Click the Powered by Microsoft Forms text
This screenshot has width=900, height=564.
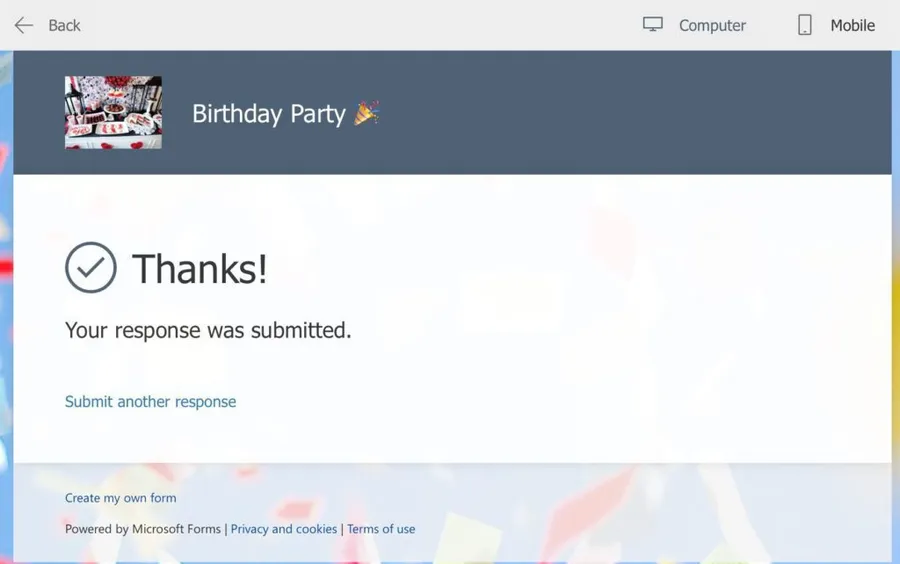(143, 529)
